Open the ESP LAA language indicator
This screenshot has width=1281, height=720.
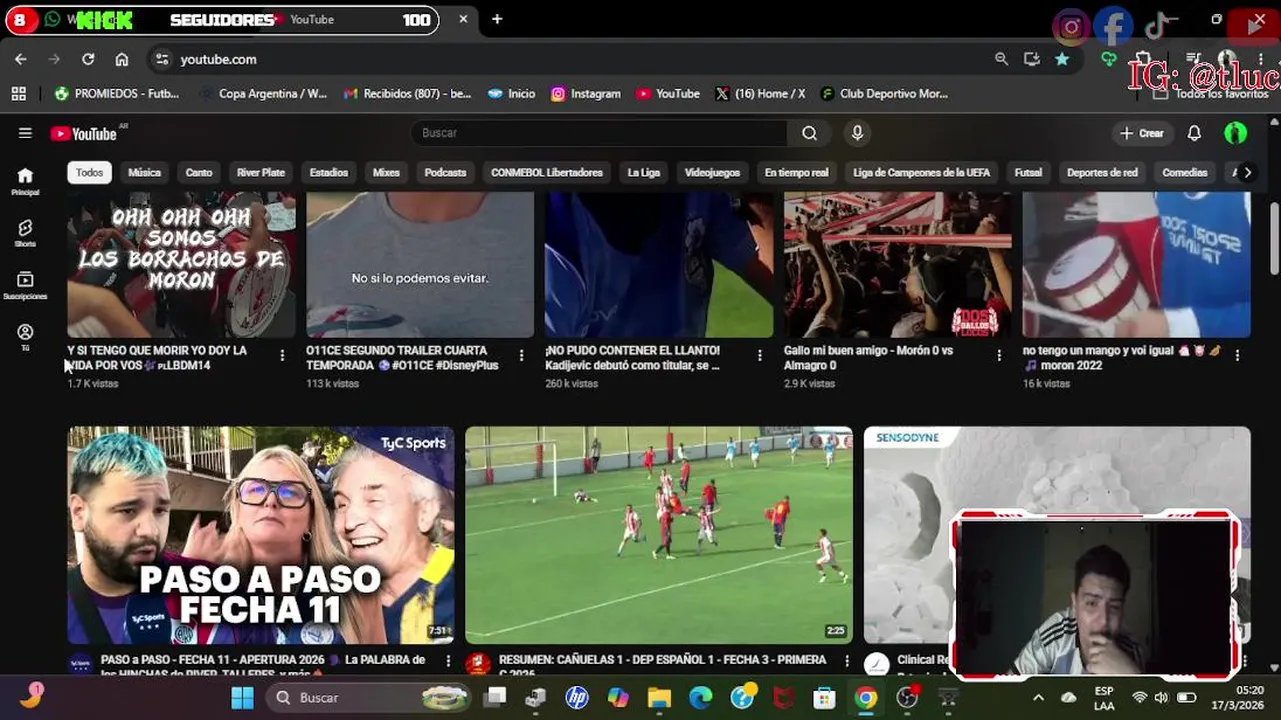tap(1104, 697)
